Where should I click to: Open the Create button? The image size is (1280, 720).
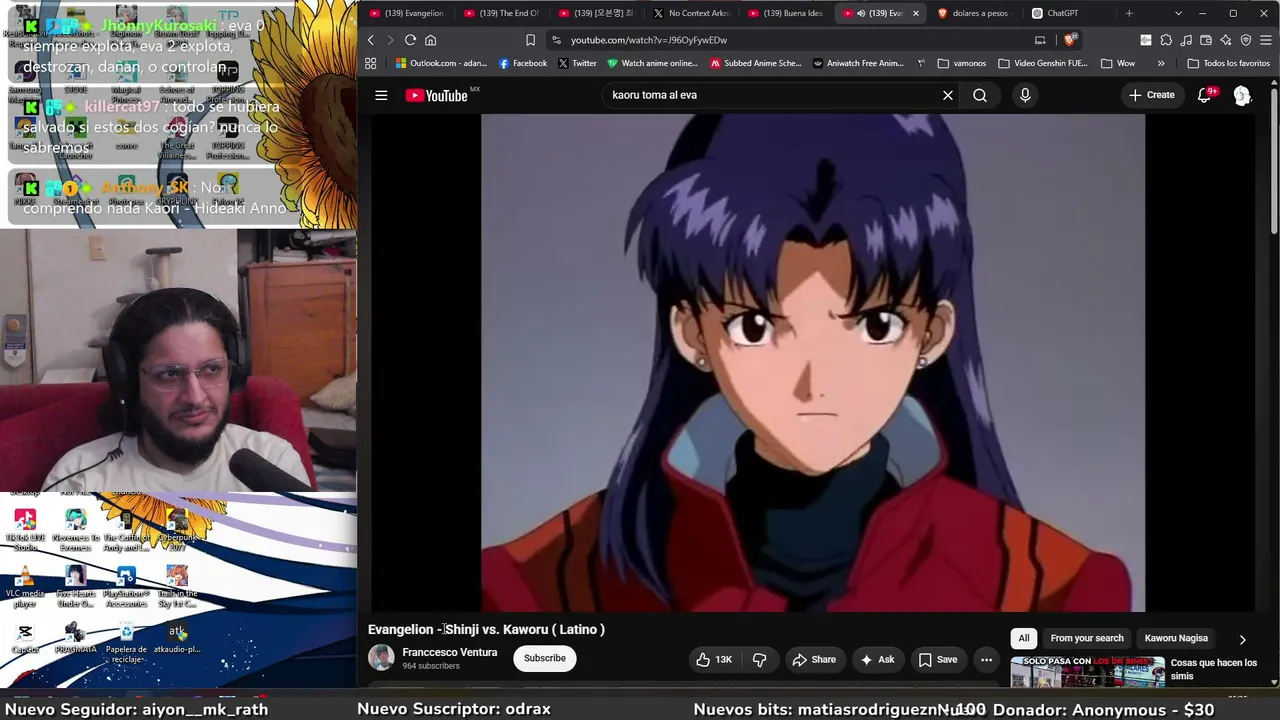pyautogui.click(x=1151, y=95)
